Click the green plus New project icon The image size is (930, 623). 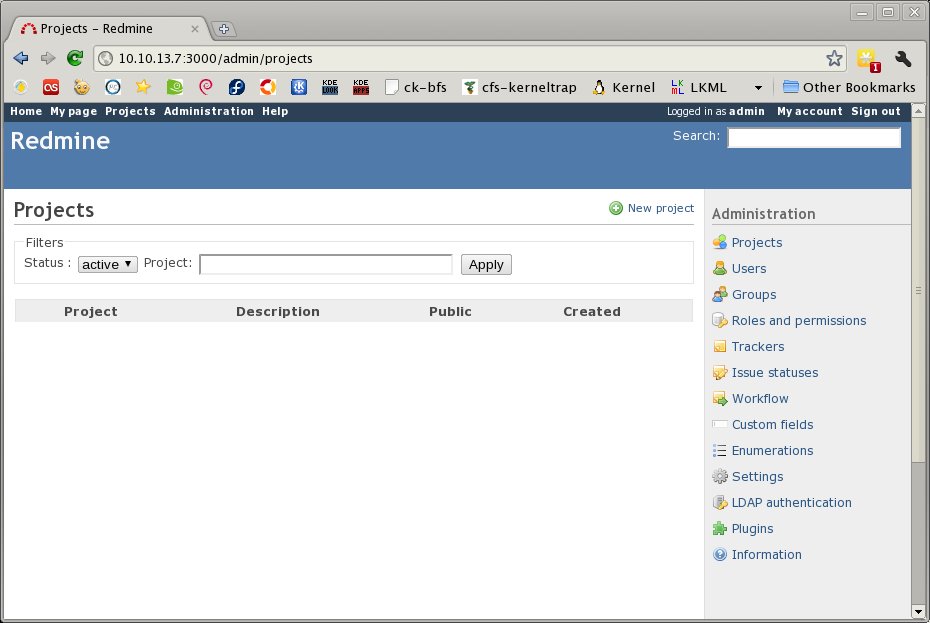(x=616, y=208)
